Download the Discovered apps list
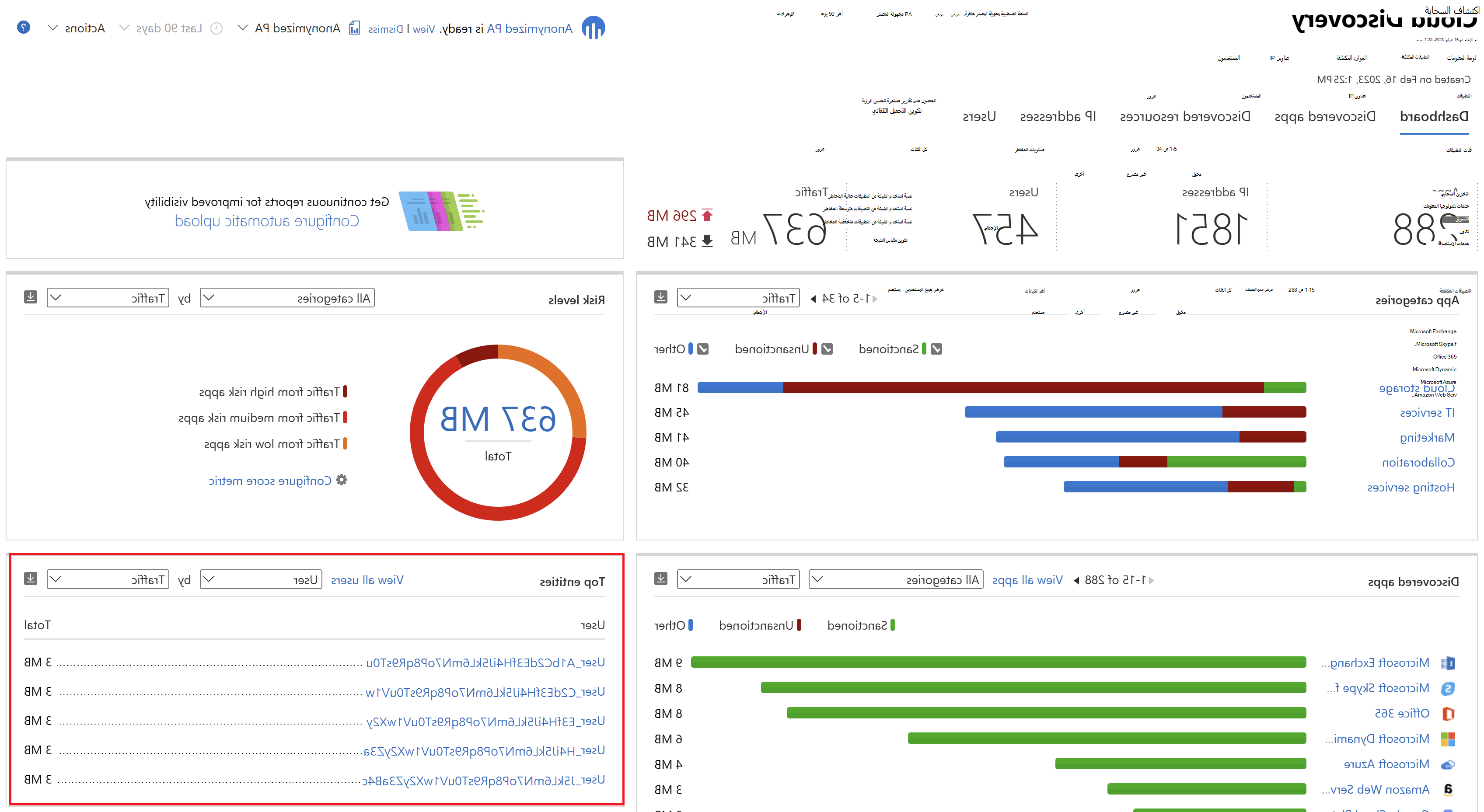This screenshot has height=812, width=1484. click(x=661, y=579)
